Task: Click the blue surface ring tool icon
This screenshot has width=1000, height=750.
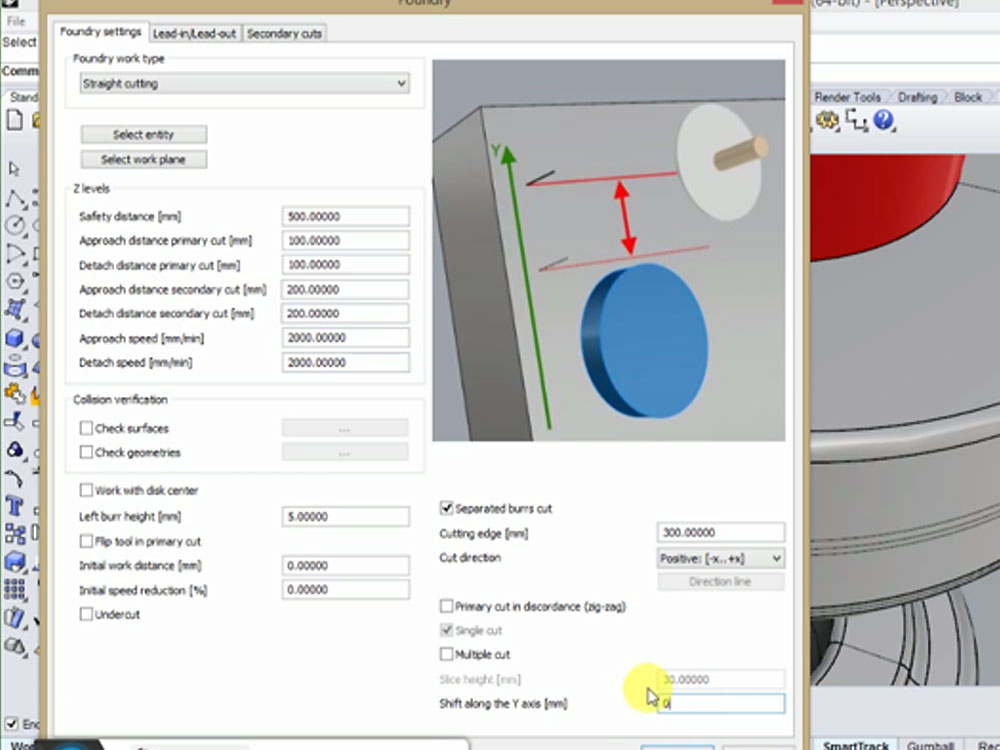Action: pyautogui.click(x=15, y=367)
